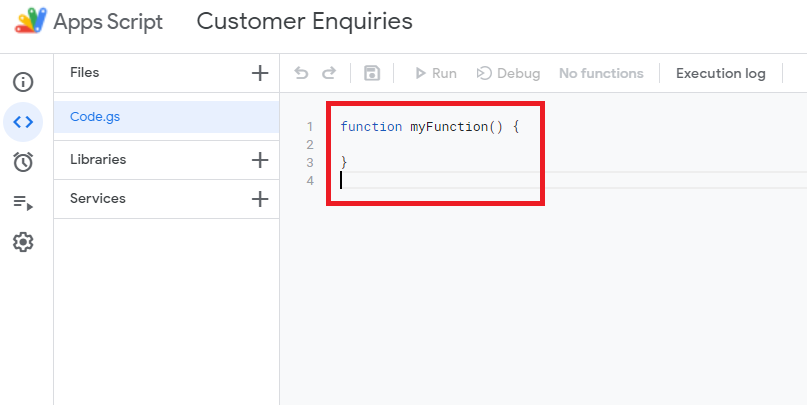The image size is (807, 405).
Task: Add a new file with the plus icon
Action: coord(260,72)
